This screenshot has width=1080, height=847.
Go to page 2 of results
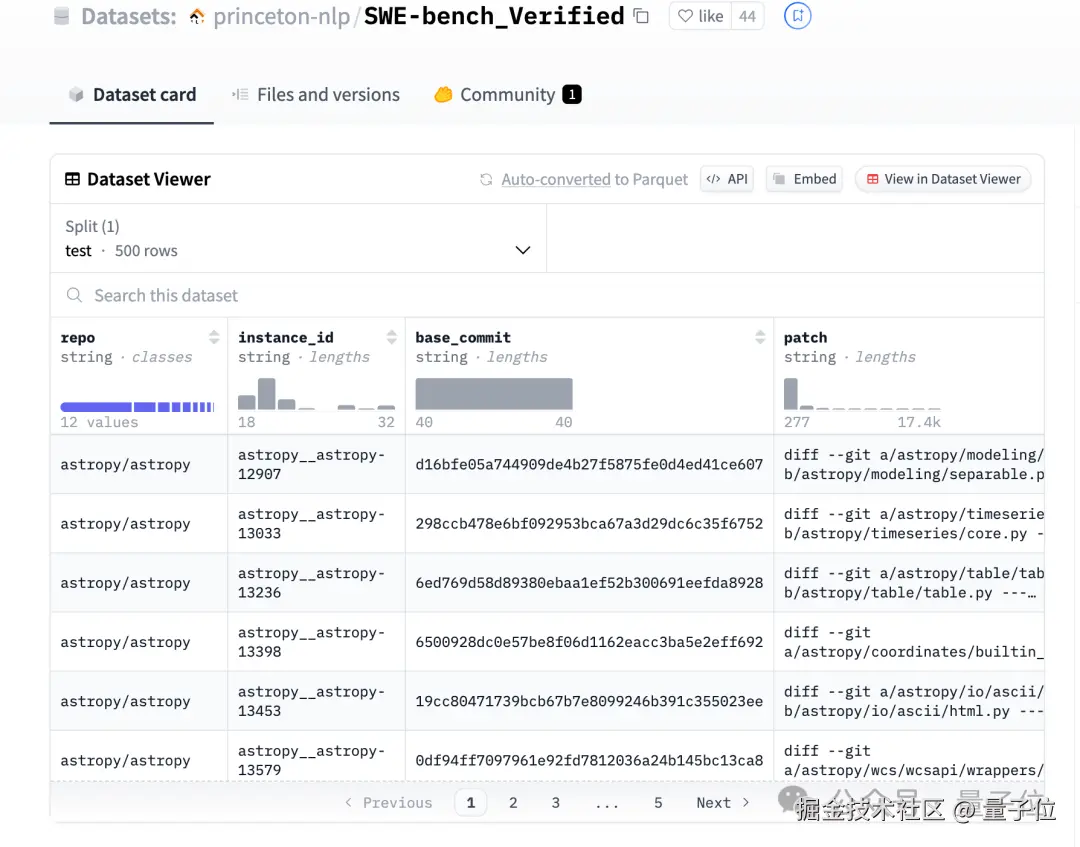pos(513,802)
